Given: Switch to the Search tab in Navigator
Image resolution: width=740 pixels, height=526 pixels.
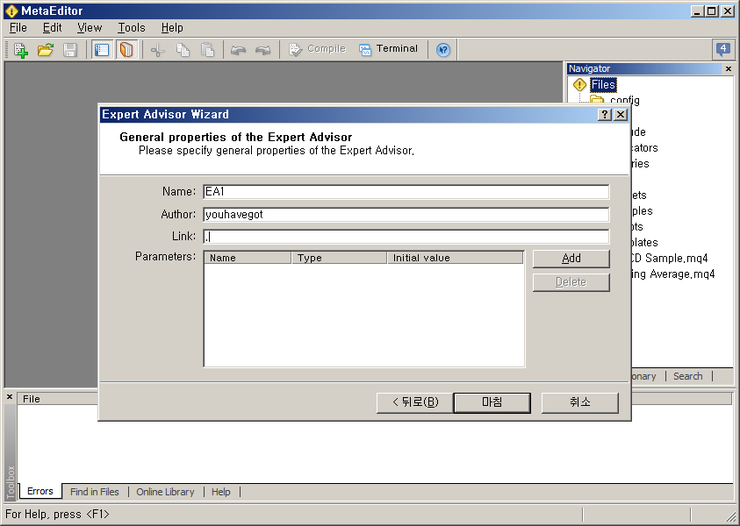Looking at the screenshot, I should (688, 376).
